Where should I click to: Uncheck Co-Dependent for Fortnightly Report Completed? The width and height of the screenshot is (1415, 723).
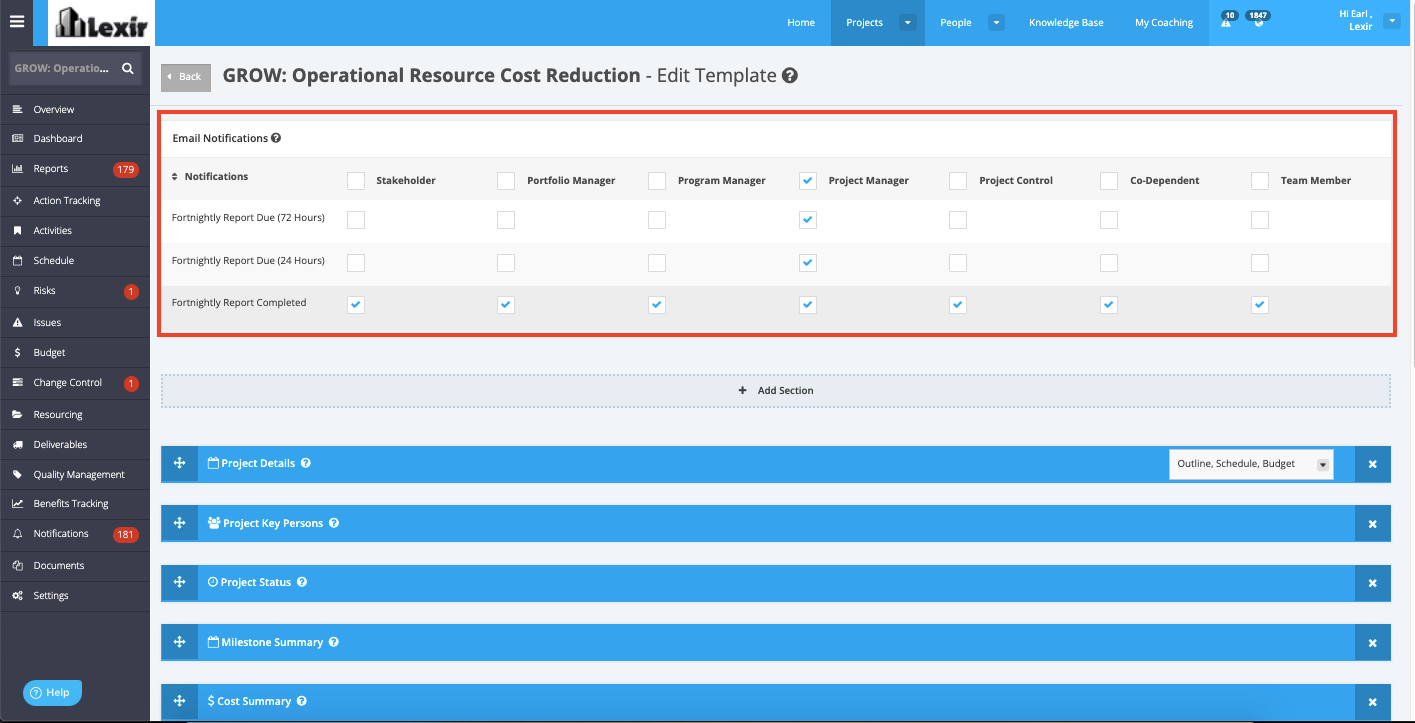pyautogui.click(x=1109, y=305)
